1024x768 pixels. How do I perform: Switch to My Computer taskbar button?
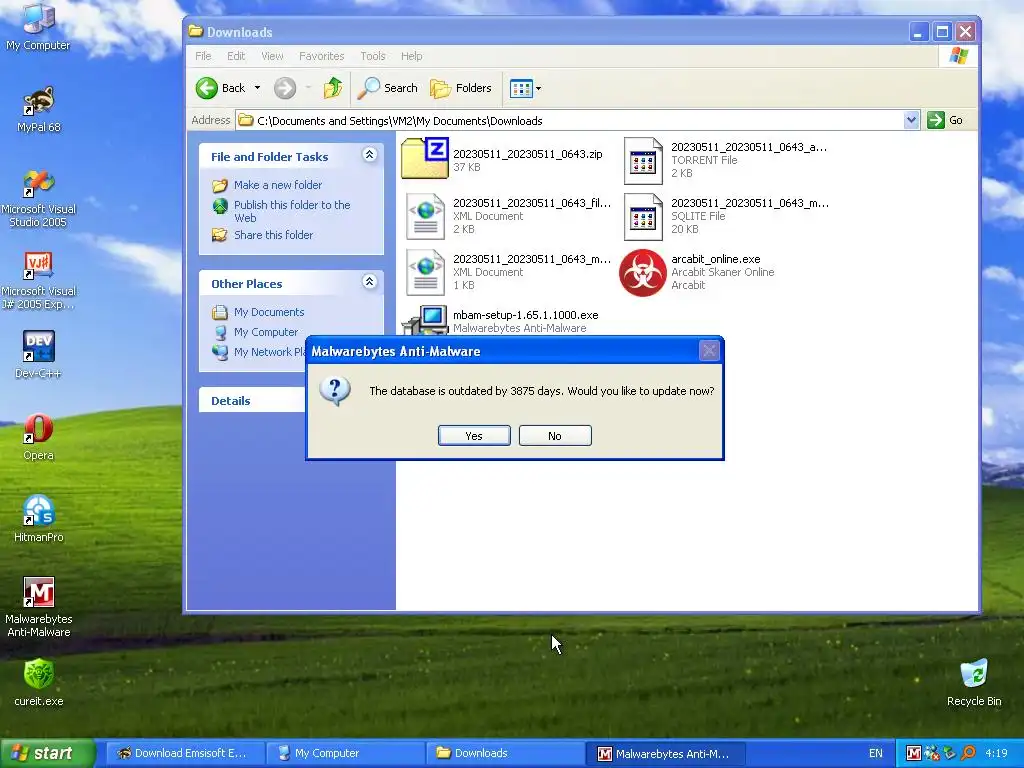tap(346, 753)
